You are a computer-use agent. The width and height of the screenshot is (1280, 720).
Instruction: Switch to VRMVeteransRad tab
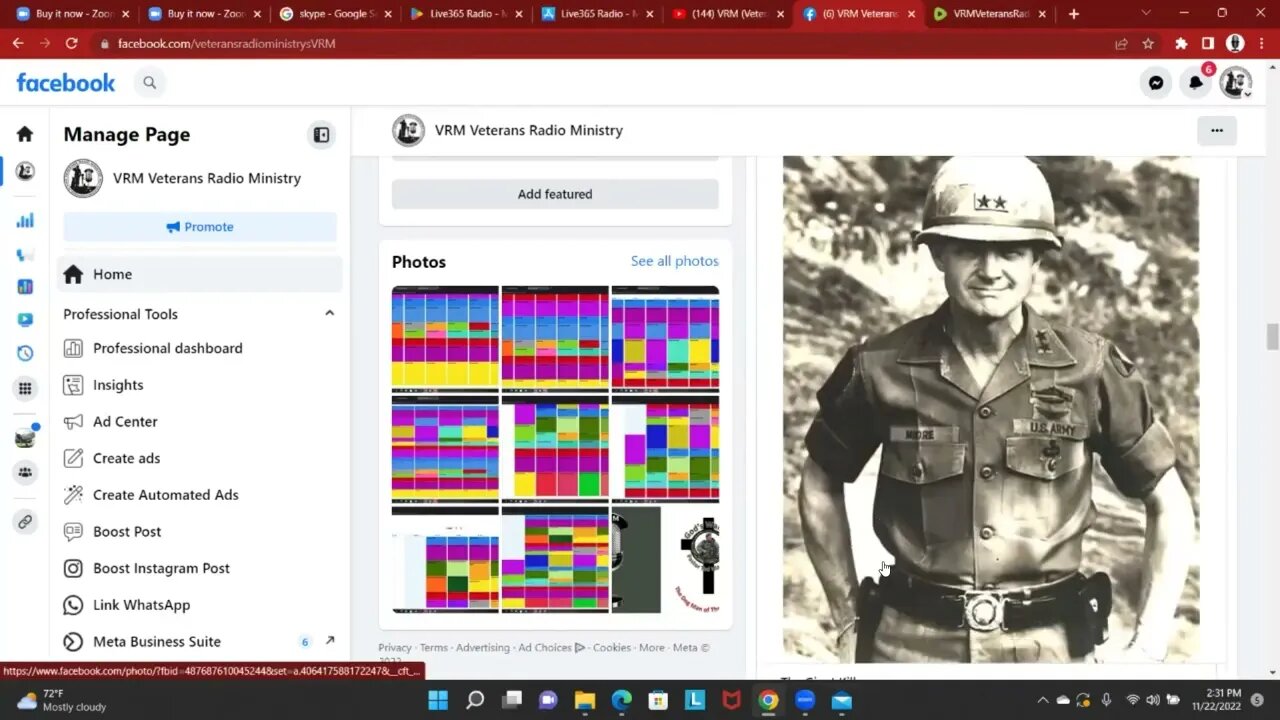click(x=990, y=14)
